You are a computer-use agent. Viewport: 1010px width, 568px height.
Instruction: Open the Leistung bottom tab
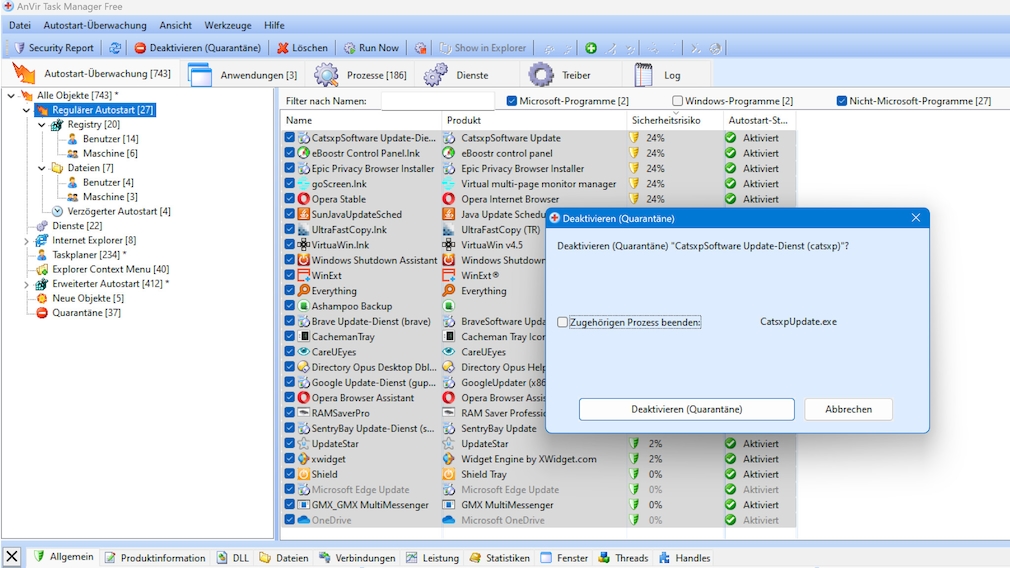pyautogui.click(x=432, y=558)
